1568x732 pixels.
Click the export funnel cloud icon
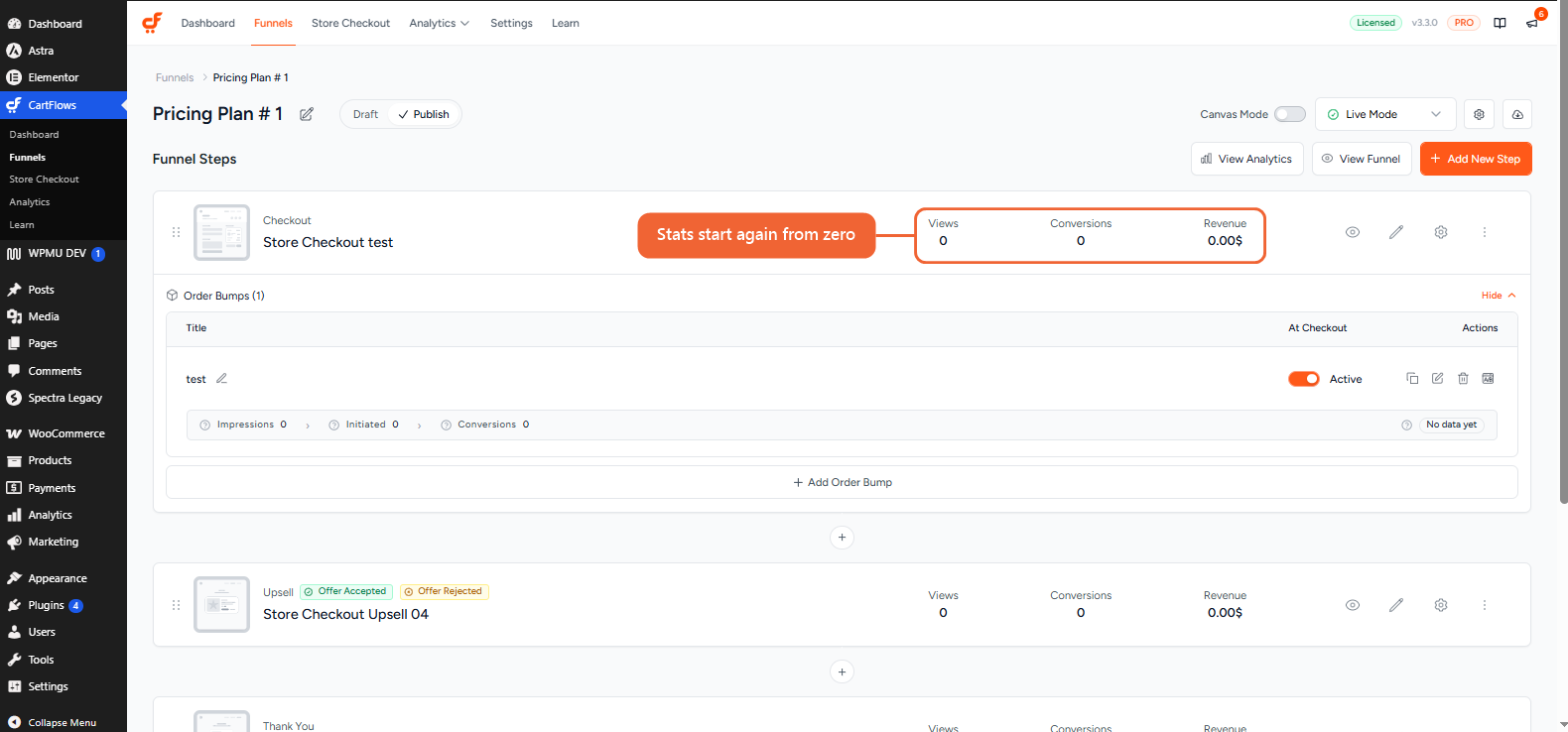[1517, 114]
